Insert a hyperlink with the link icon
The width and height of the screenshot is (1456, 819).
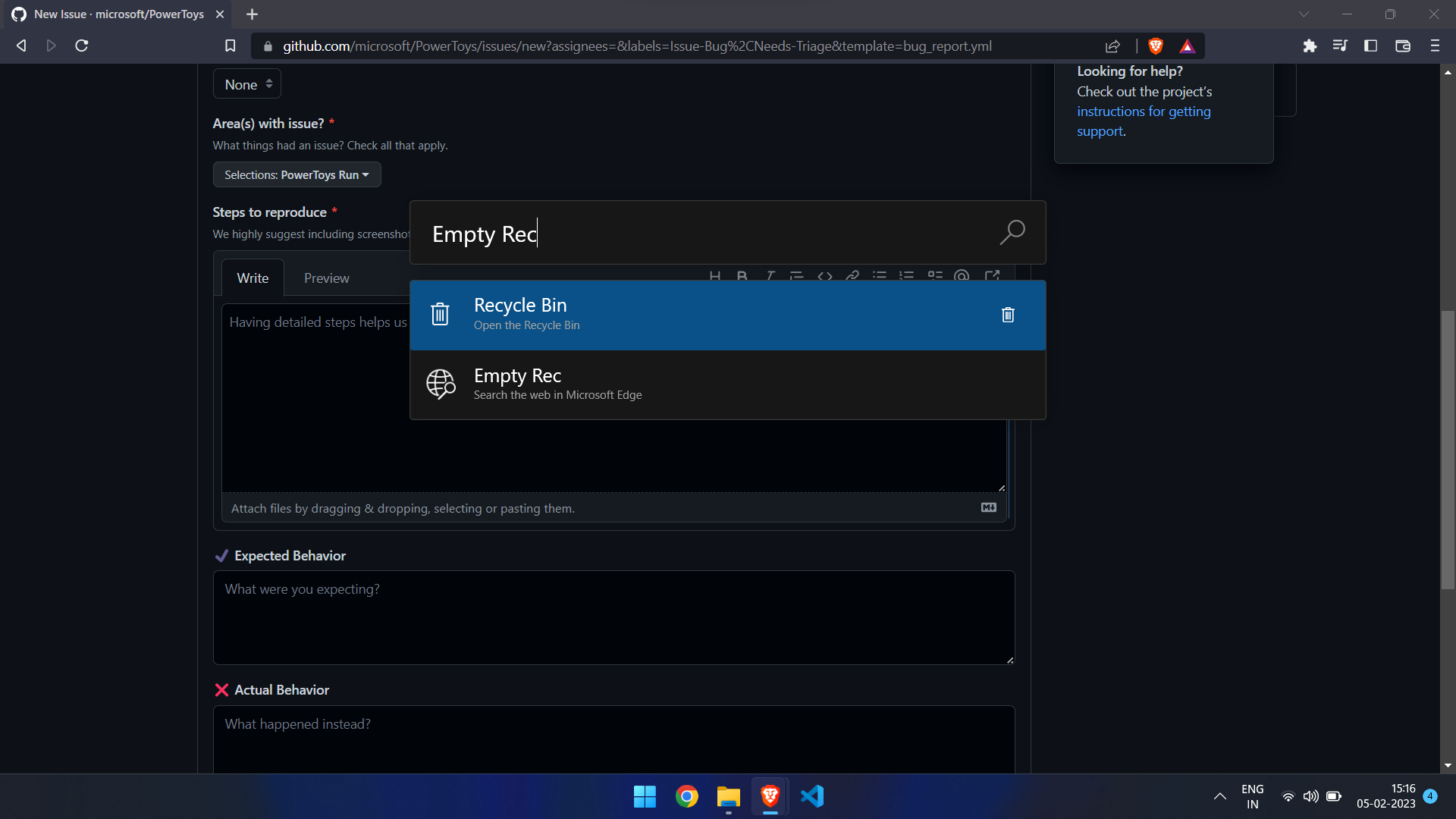click(x=853, y=275)
